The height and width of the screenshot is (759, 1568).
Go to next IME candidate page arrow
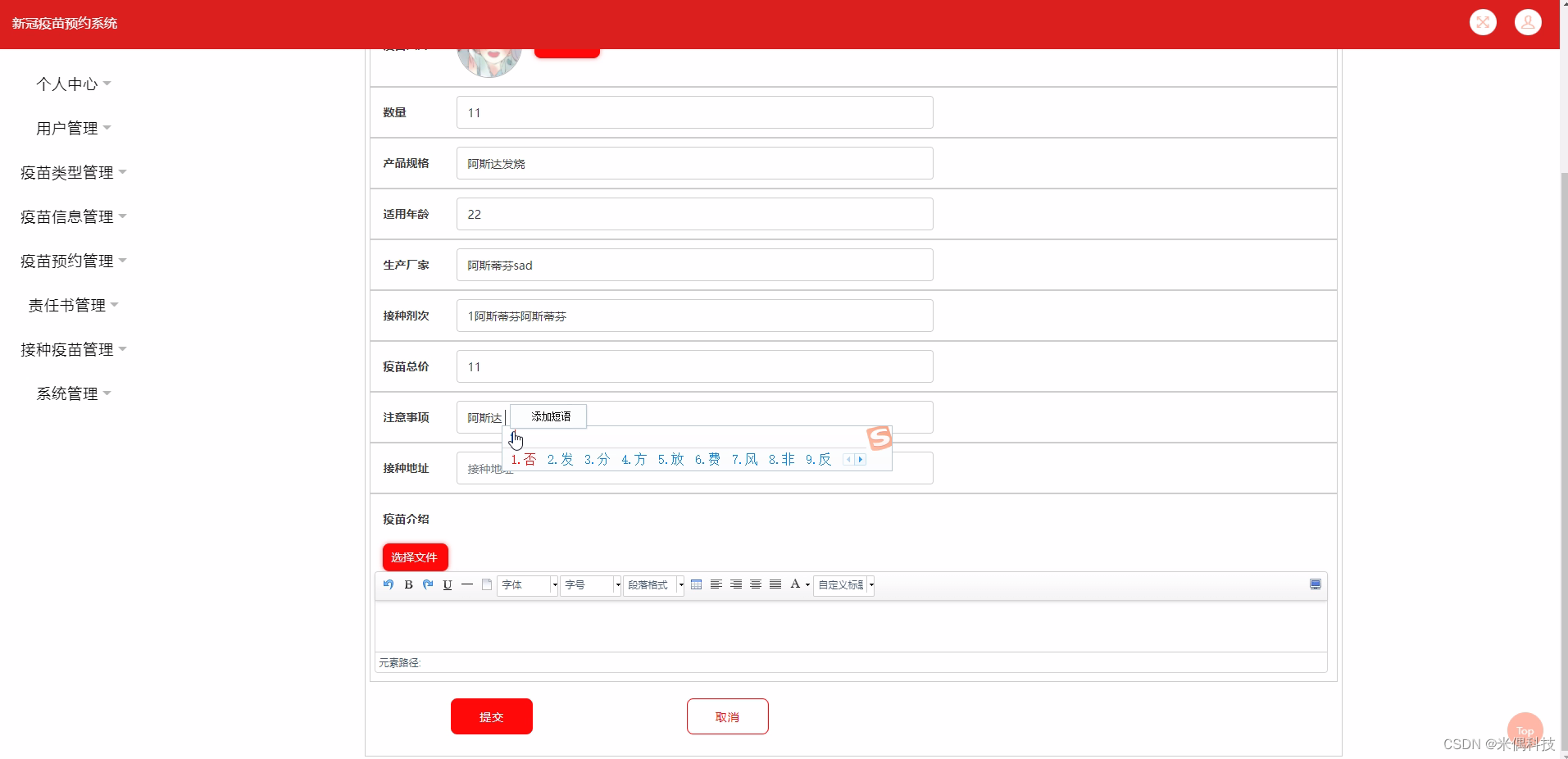pos(861,460)
